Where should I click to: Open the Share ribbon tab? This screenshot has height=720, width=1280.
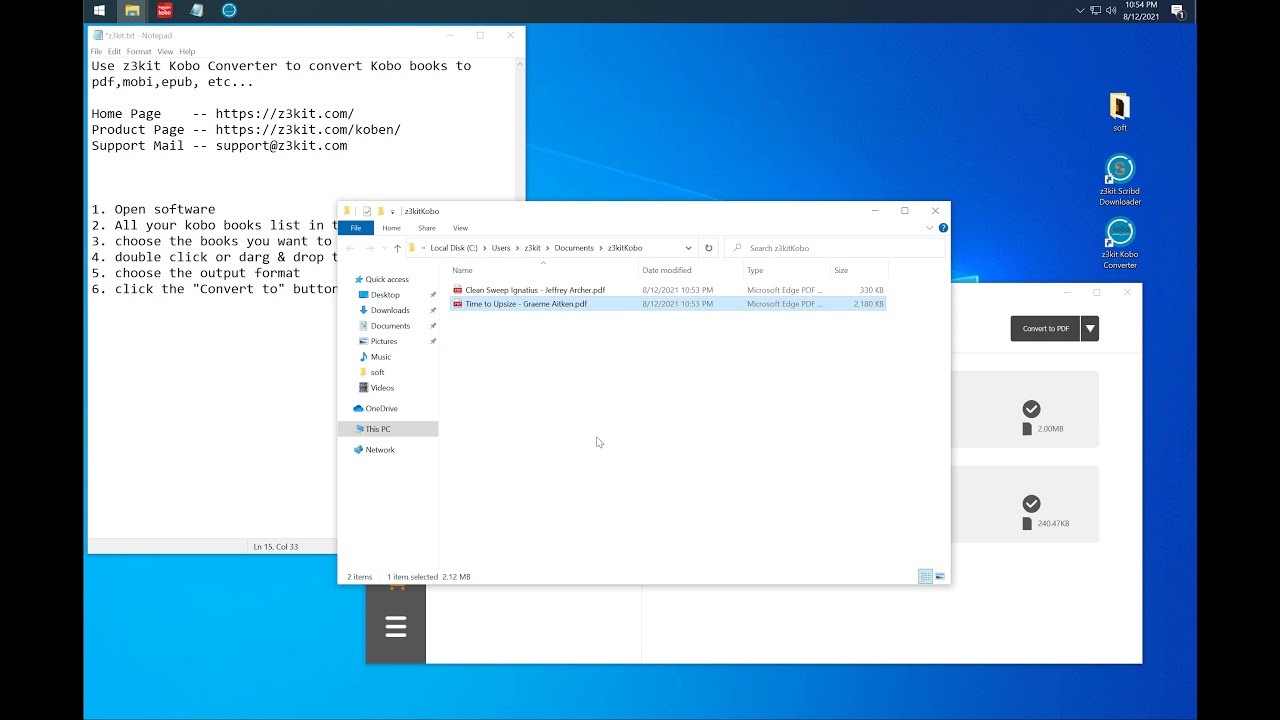[x=427, y=228]
